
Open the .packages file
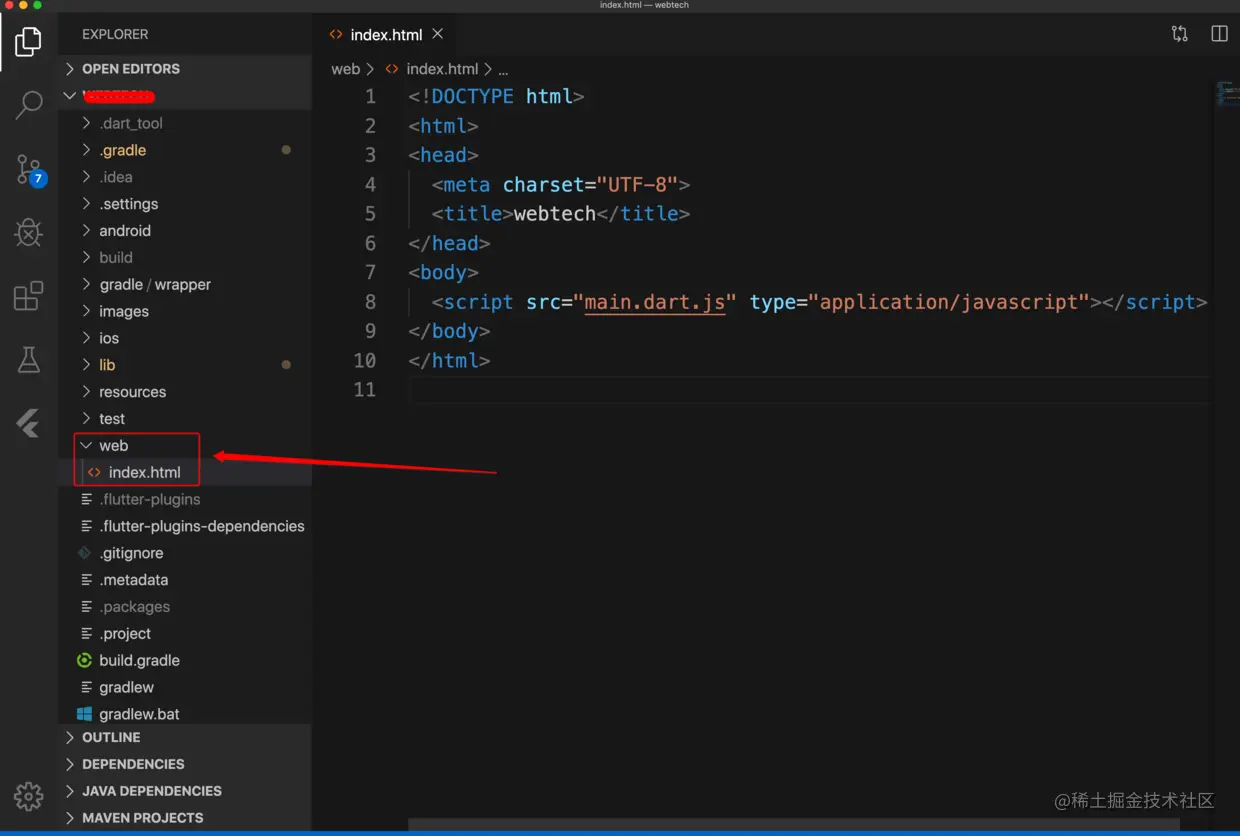[185, 608]
